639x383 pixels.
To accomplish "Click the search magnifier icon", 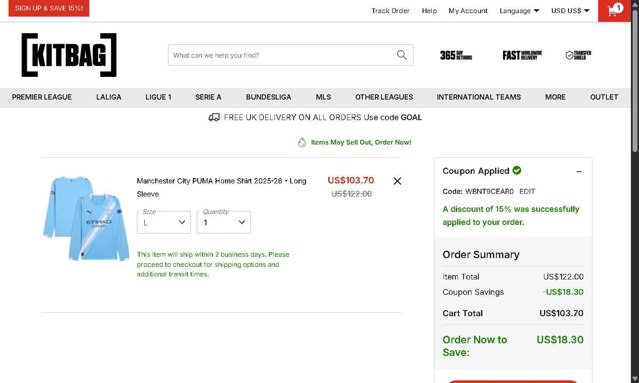I will 401,55.
